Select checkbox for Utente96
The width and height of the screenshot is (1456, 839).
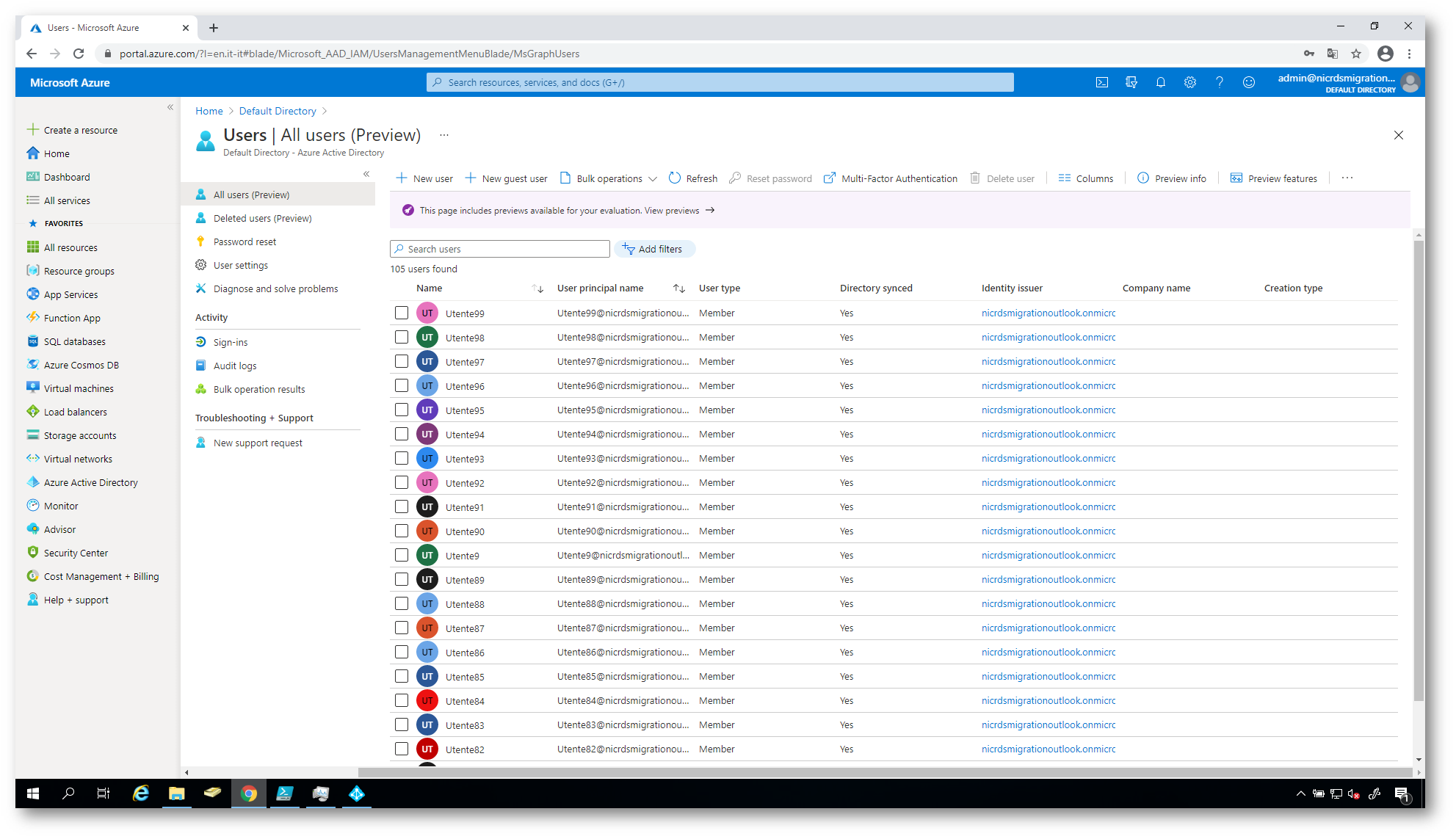click(402, 385)
